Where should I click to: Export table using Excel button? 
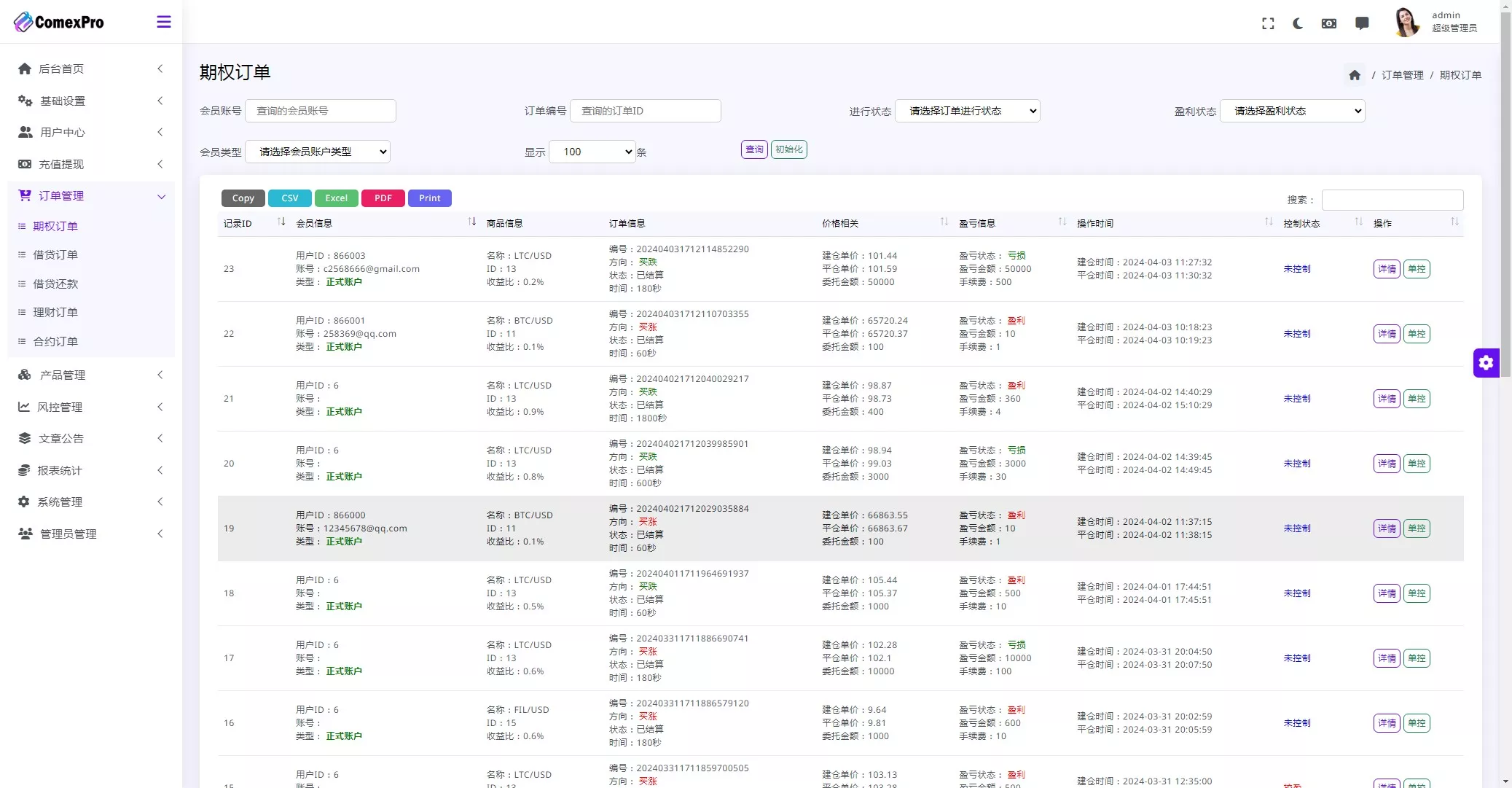tap(336, 198)
